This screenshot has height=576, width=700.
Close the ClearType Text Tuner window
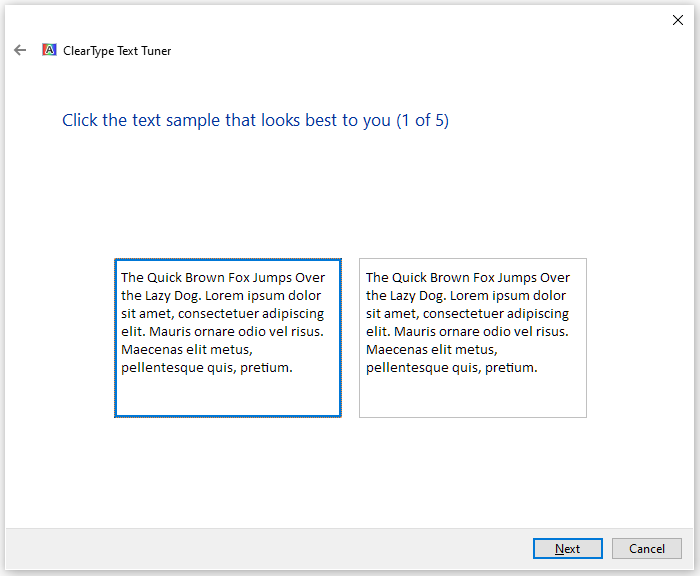[677, 20]
